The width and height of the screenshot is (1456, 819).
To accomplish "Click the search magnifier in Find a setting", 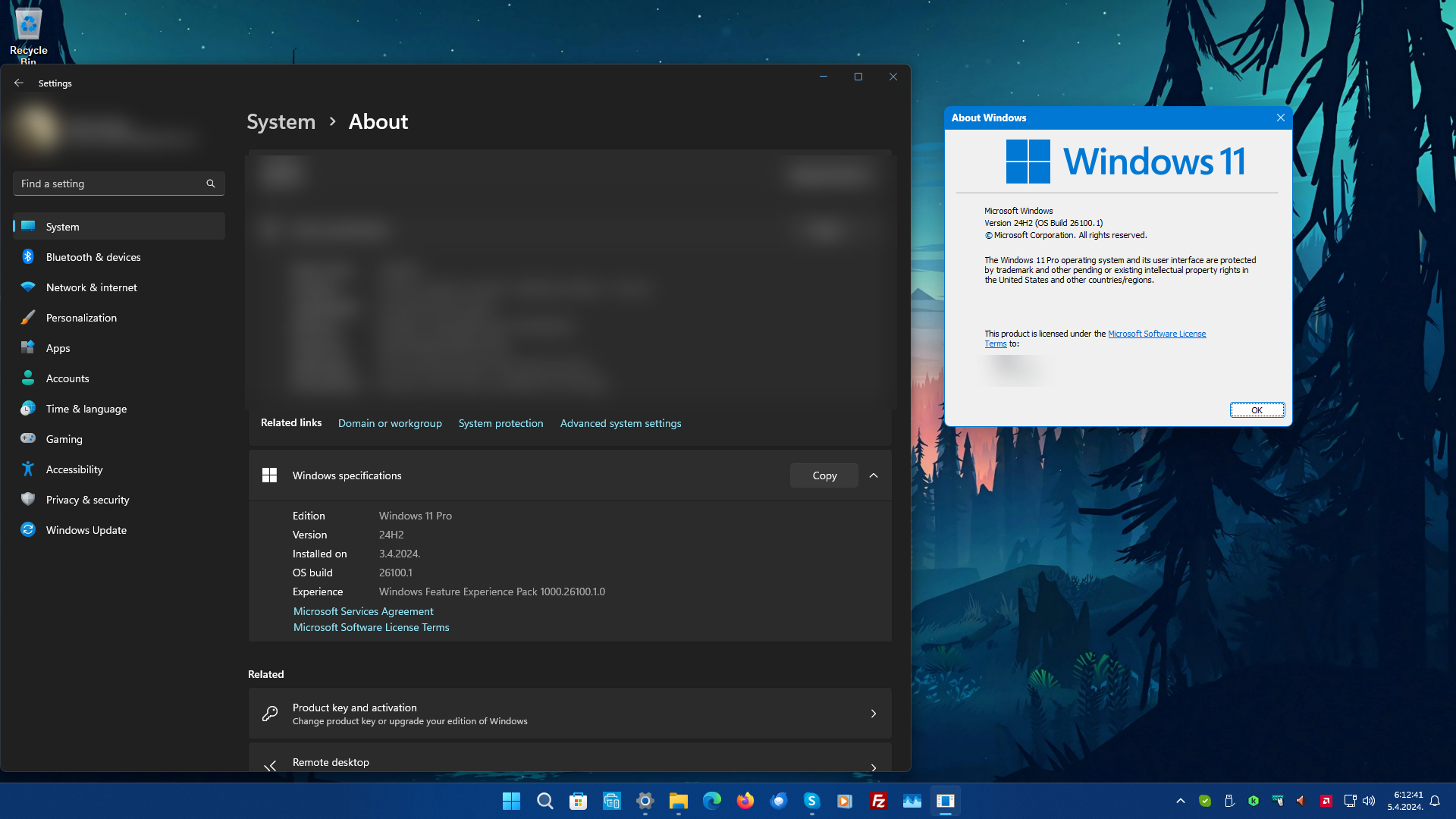I will (211, 184).
